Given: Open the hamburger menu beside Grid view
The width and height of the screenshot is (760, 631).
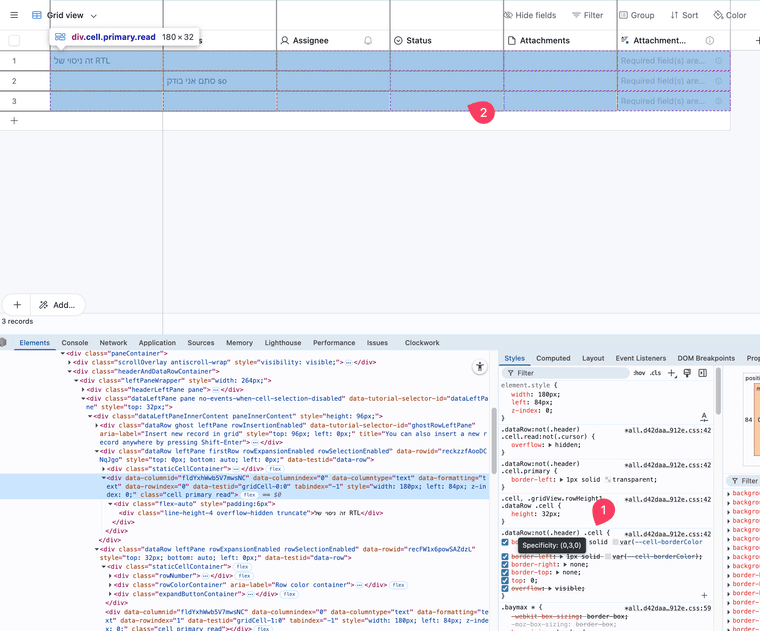Looking at the screenshot, I should [14, 16].
